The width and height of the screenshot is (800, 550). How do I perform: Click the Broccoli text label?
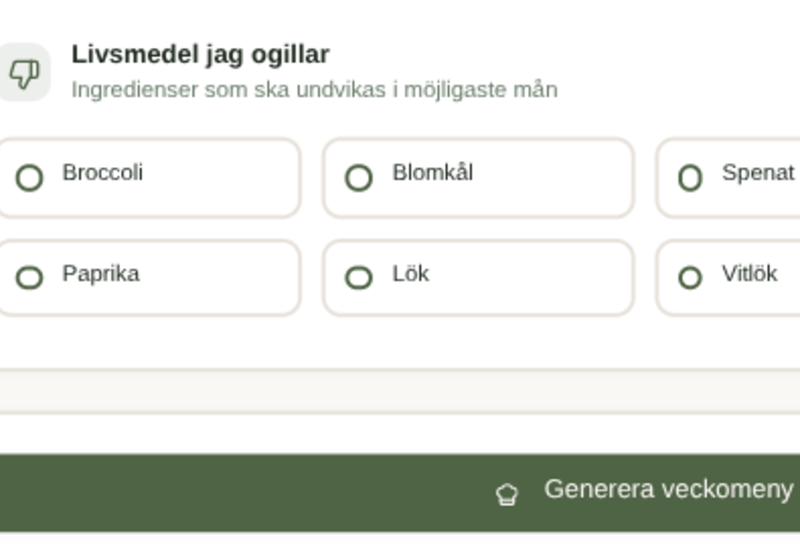[x=102, y=172]
